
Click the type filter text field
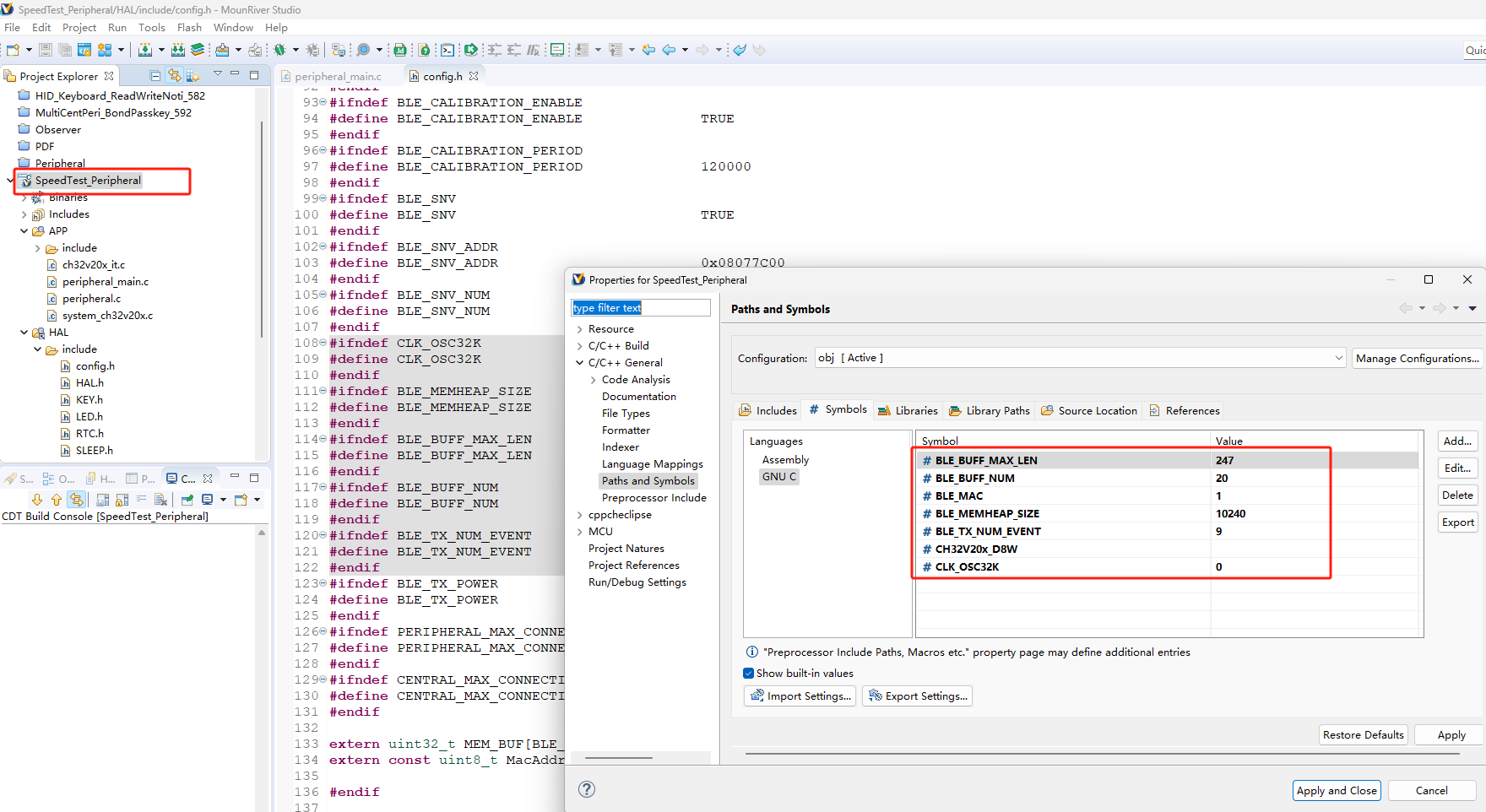pyautogui.click(x=640, y=307)
